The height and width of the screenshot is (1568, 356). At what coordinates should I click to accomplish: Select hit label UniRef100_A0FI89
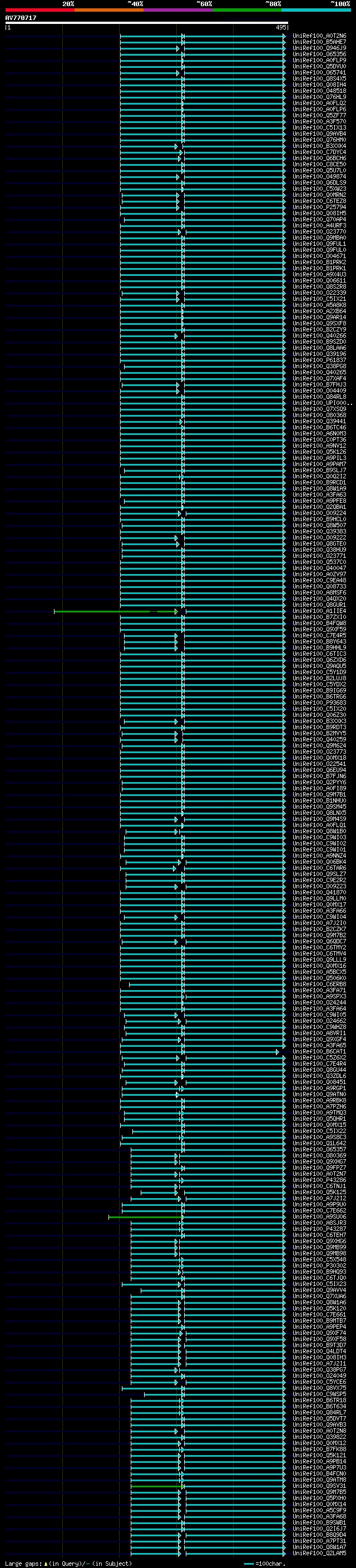(x=319, y=789)
